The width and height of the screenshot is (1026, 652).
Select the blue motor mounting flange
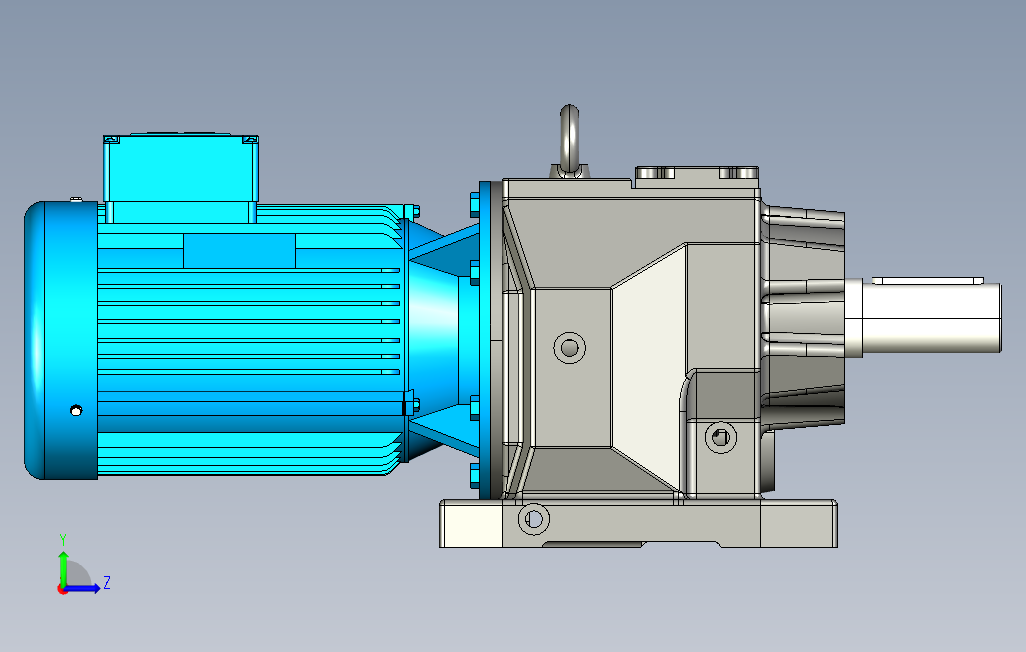[486, 340]
